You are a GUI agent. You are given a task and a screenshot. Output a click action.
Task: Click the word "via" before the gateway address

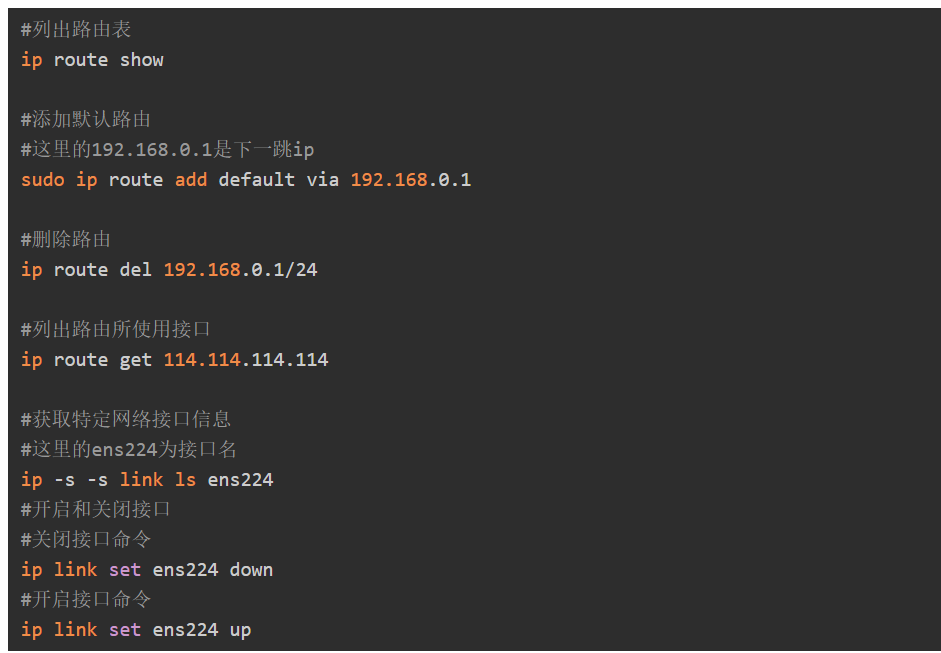pos(322,180)
